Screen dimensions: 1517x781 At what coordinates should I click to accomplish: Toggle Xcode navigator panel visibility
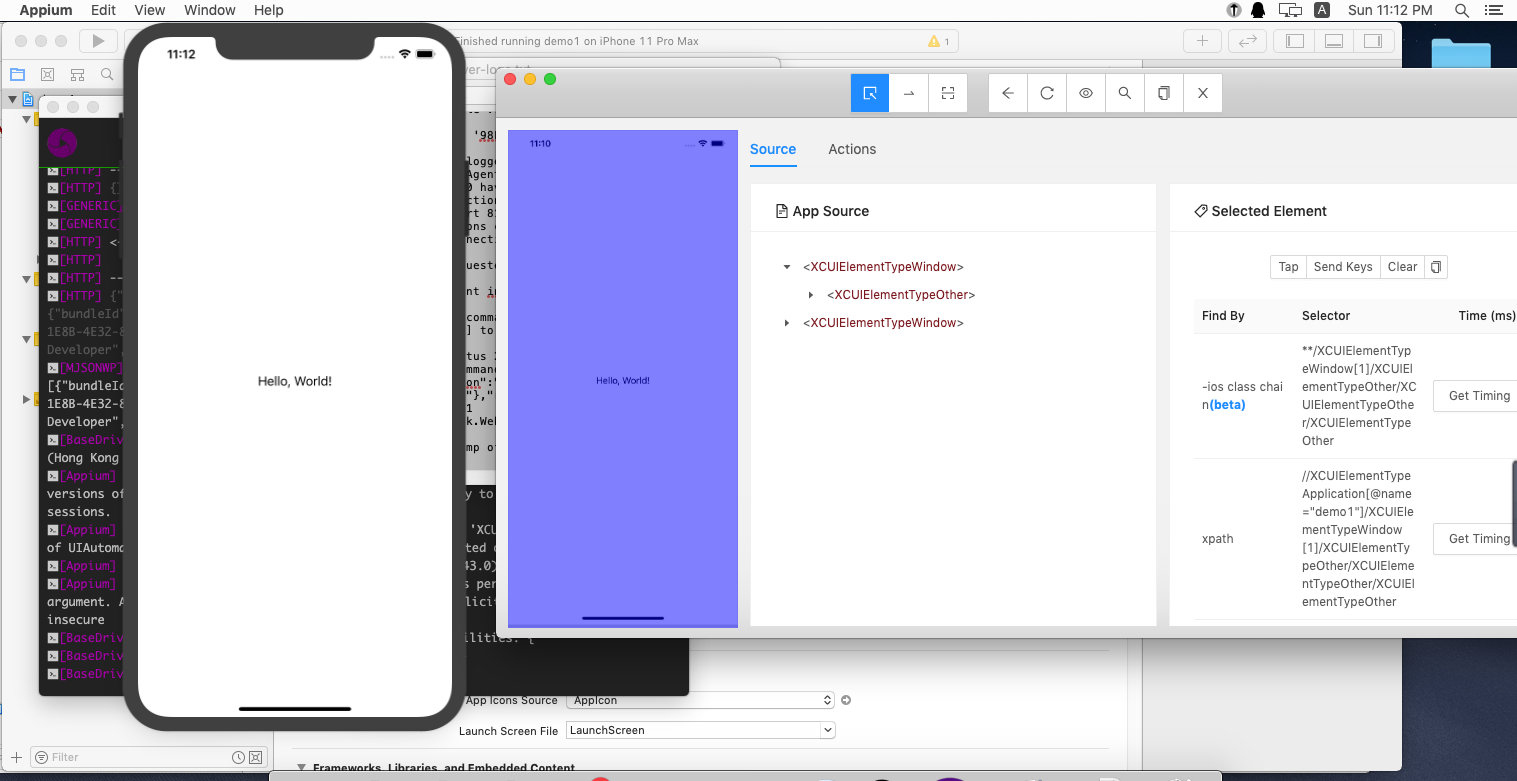[1295, 41]
